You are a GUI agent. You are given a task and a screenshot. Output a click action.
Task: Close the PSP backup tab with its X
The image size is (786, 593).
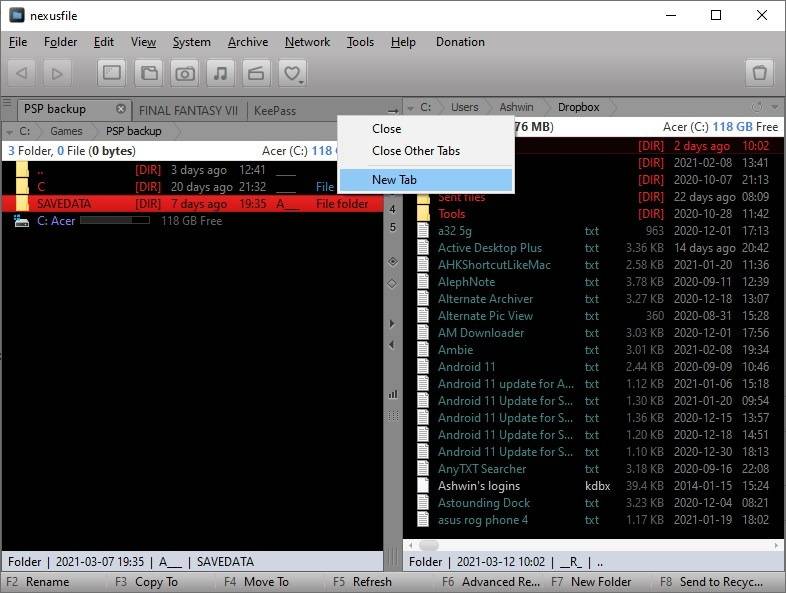[x=121, y=109]
